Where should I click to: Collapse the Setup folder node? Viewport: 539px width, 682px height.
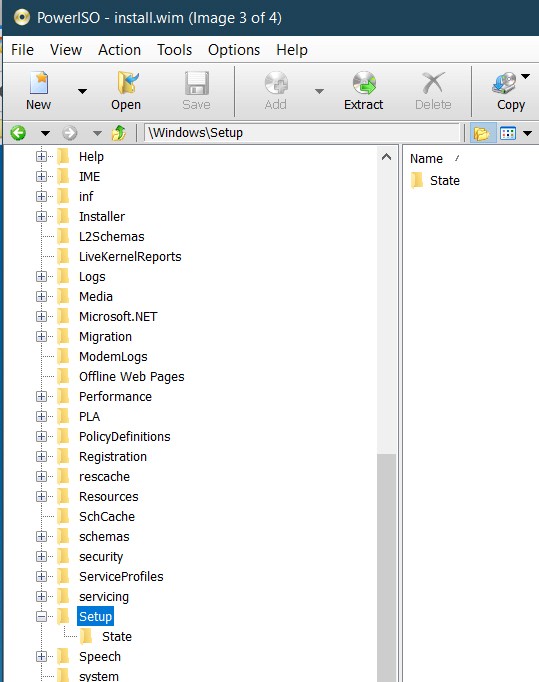tap(42, 616)
